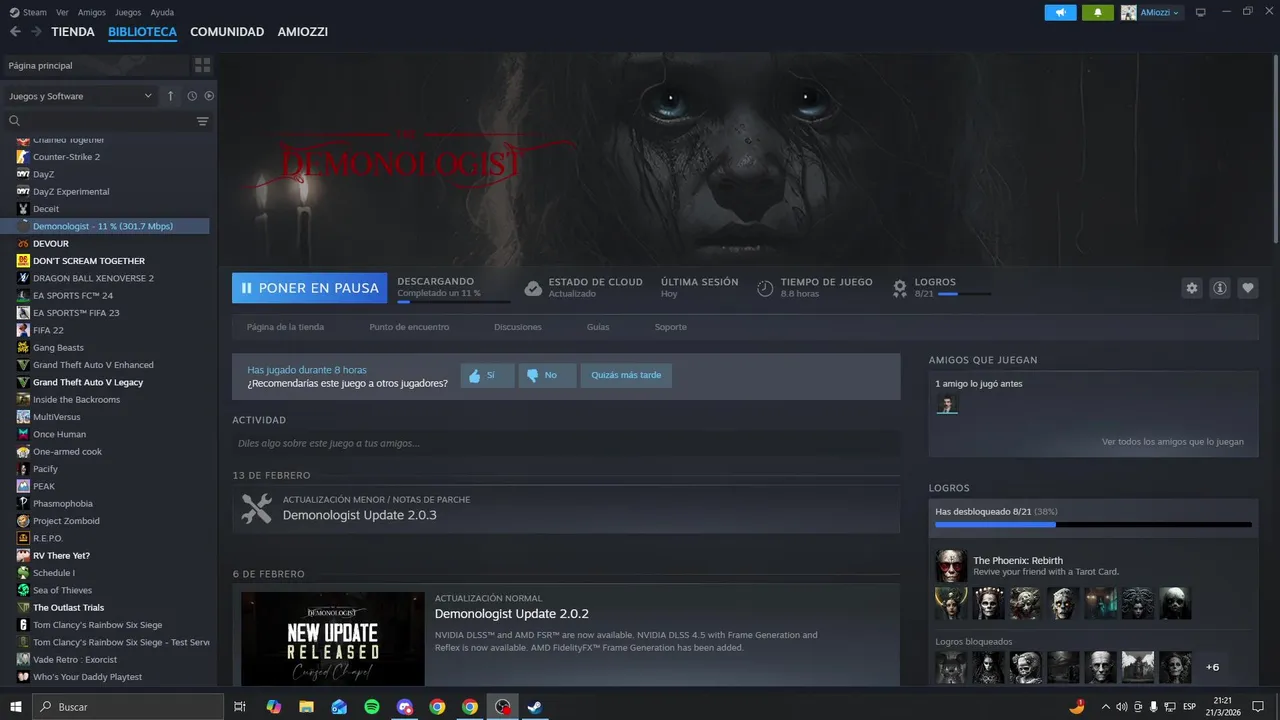
Task: Open Ver todos los amigos link
Action: coord(1172,442)
